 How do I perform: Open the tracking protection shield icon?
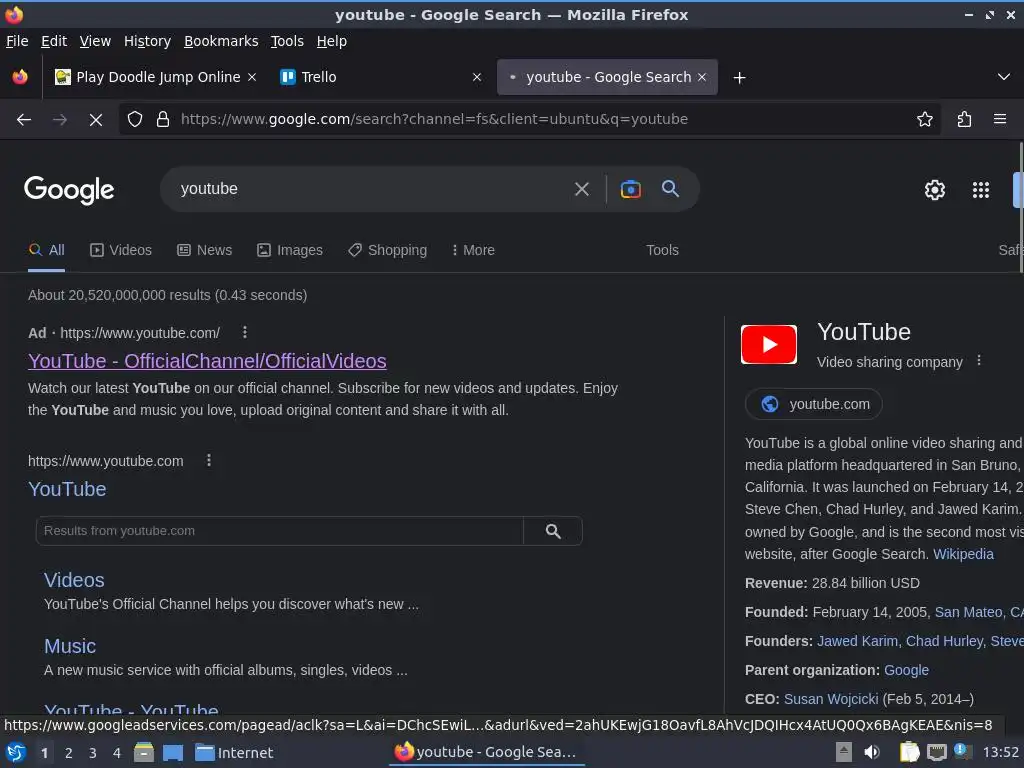(x=135, y=120)
